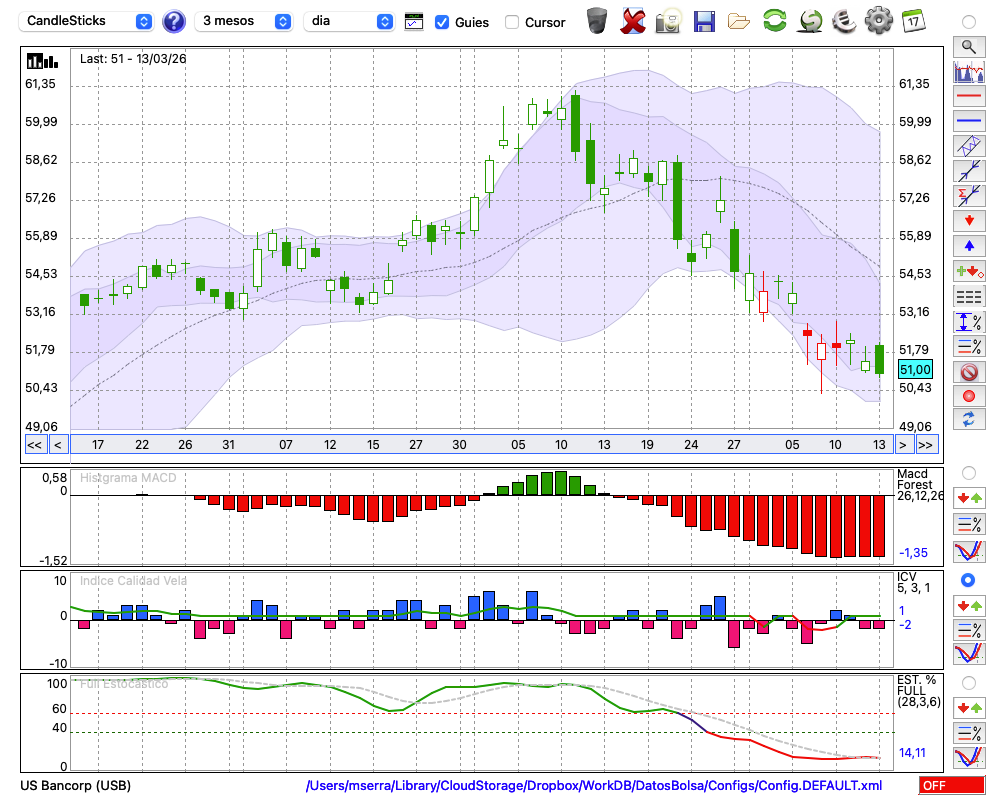Open the CandleSticks chart type dropdown
The width and height of the screenshot is (1000, 800).
[x=88, y=21]
